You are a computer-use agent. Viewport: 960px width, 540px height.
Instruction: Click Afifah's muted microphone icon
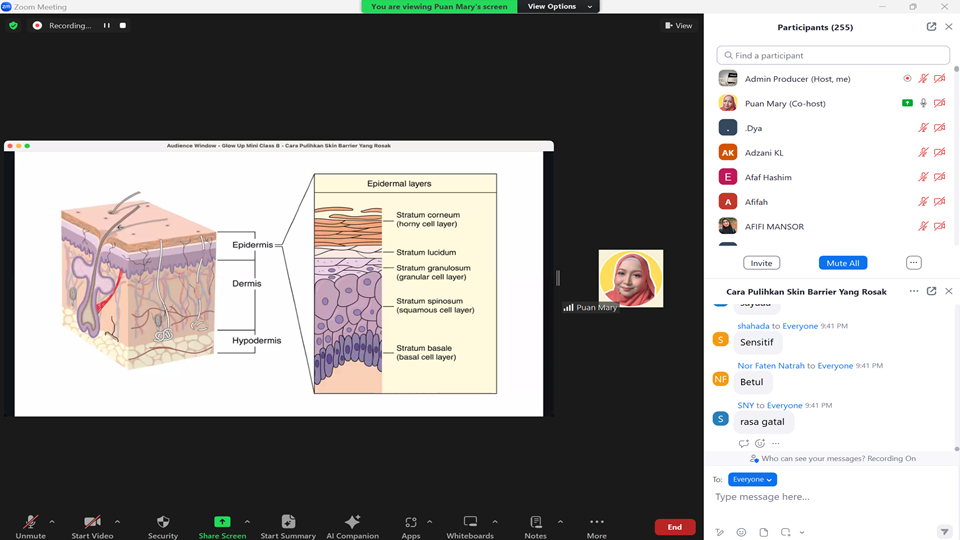923,201
